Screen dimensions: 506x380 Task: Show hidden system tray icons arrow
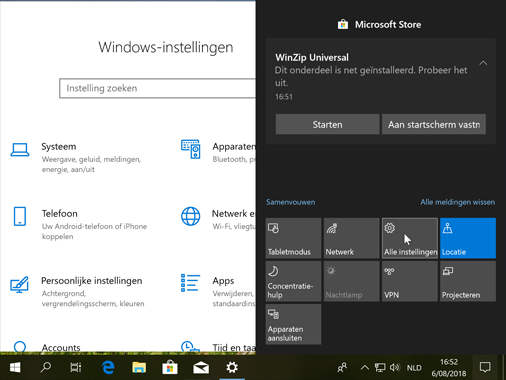365,368
